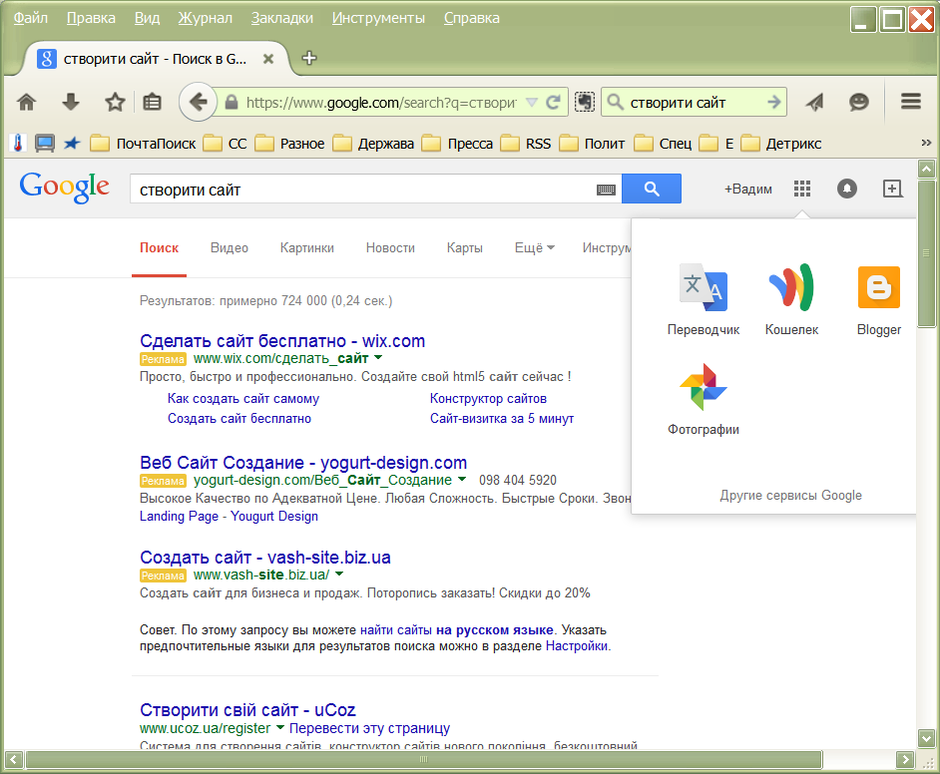This screenshot has height=774, width=940.
Task: Click the horizontal scrollbar right arrow
Action: [905, 760]
